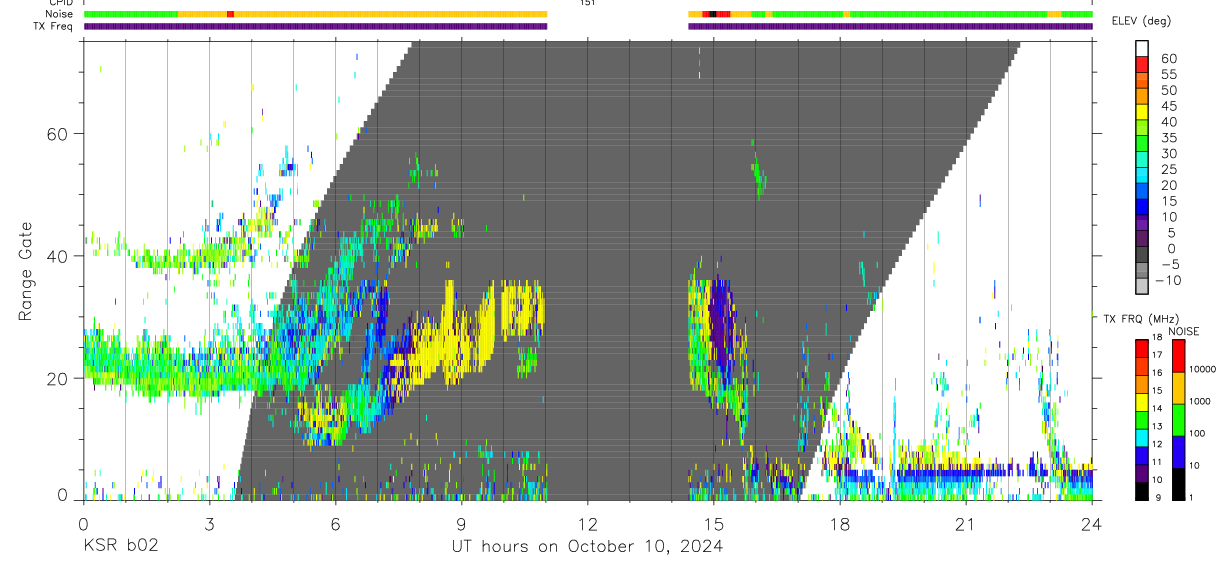The image size is (1228, 567).
Task: Click the 'Noise' row label at top
Action: pos(60,14)
